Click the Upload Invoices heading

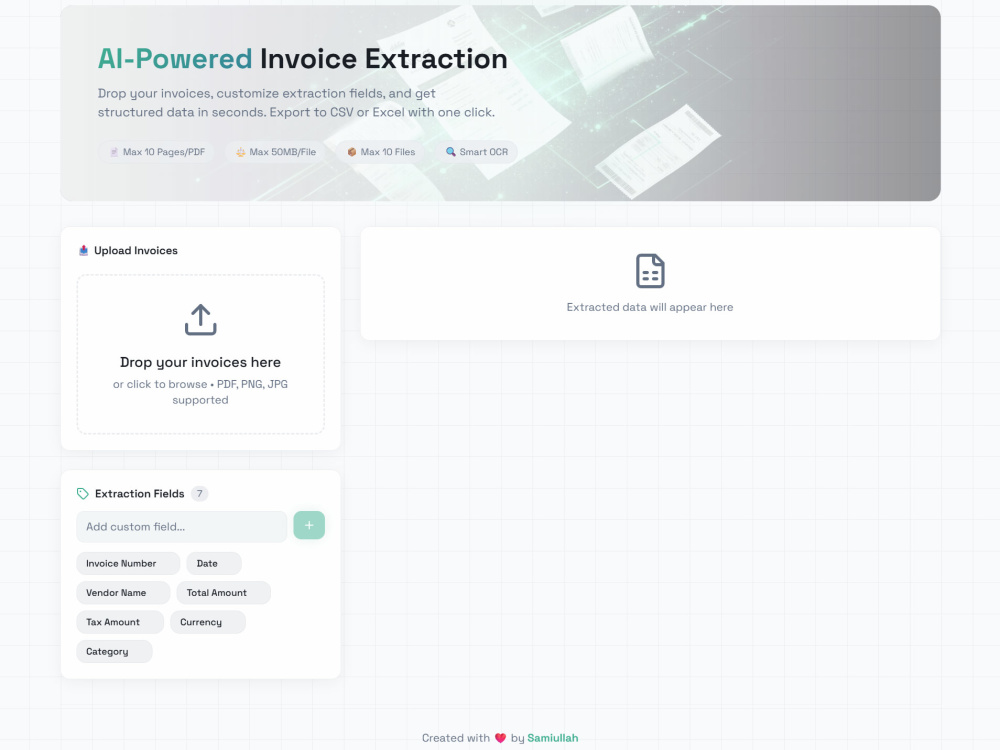[x=136, y=251]
